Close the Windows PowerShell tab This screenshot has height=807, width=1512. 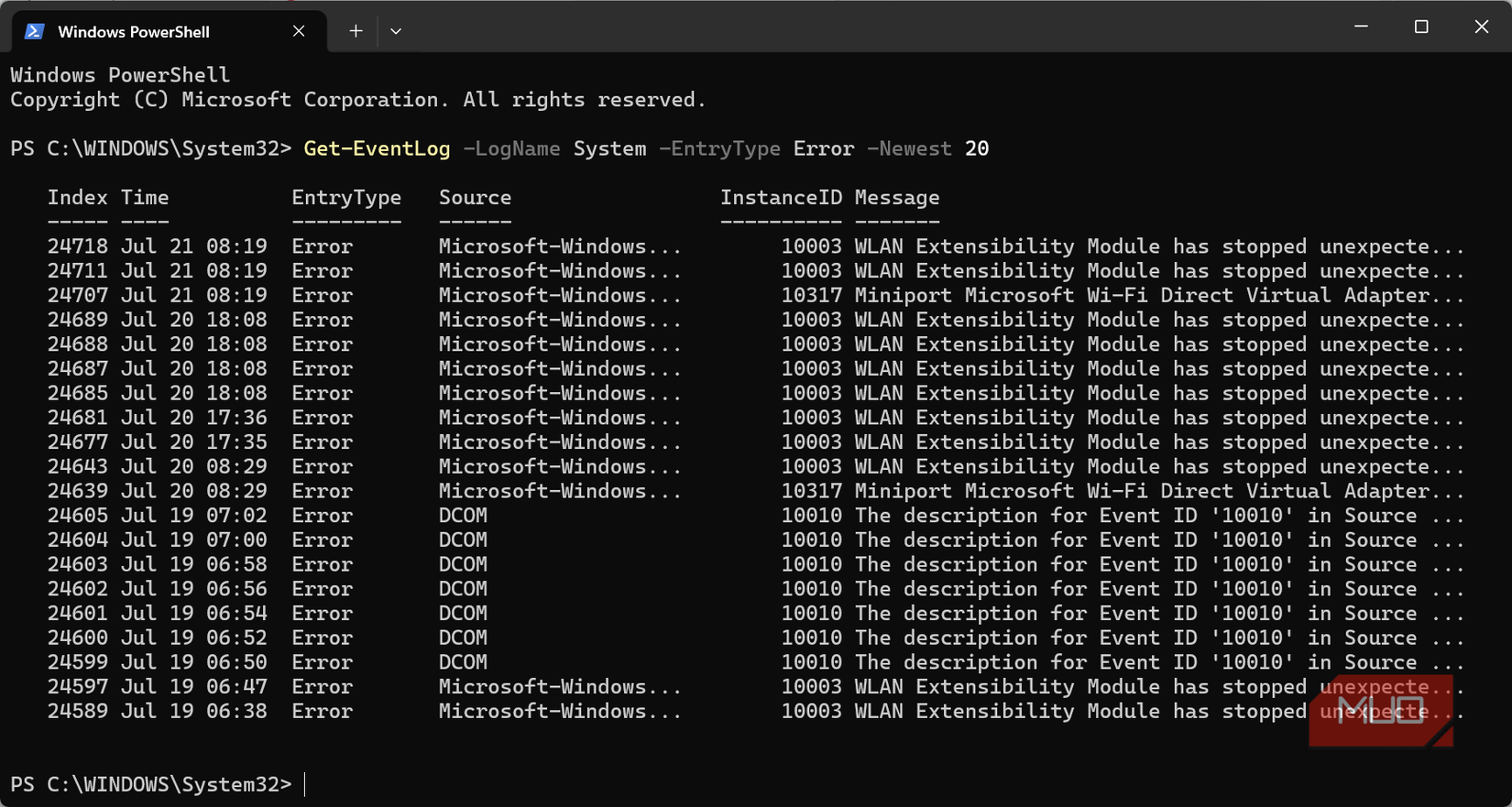(299, 31)
